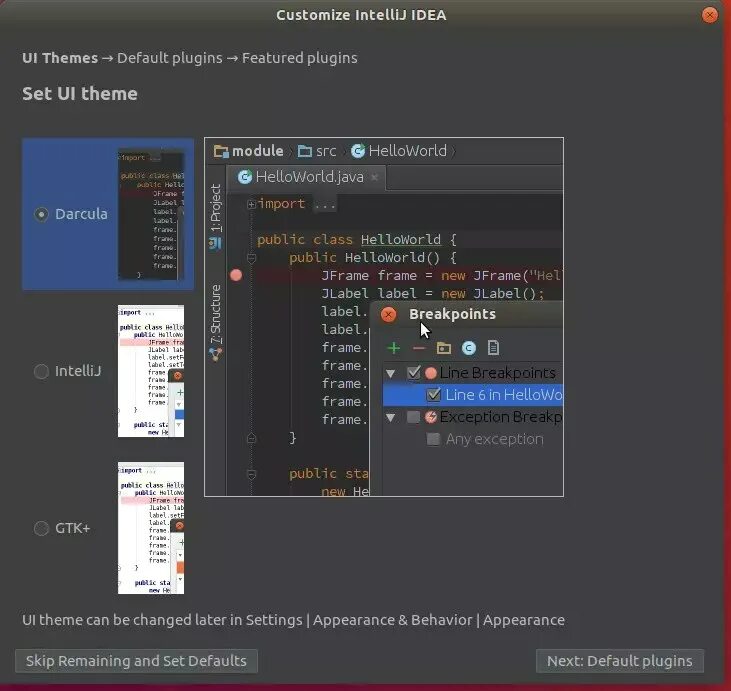This screenshot has height=691, width=731.
Task: Click the group by package folder icon
Action: pos(443,348)
